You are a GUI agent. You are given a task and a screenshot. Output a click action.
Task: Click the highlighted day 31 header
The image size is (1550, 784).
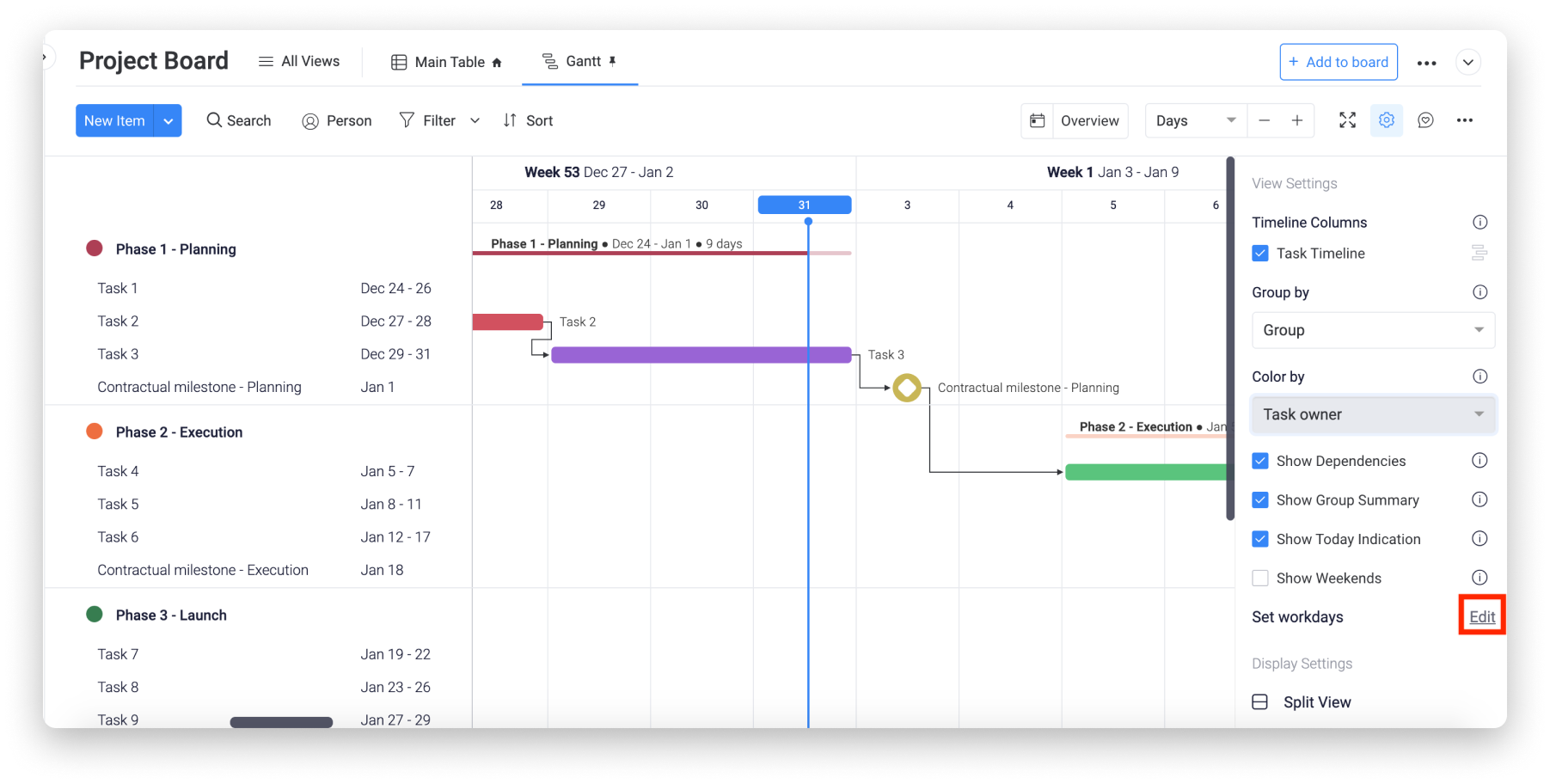pyautogui.click(x=805, y=205)
